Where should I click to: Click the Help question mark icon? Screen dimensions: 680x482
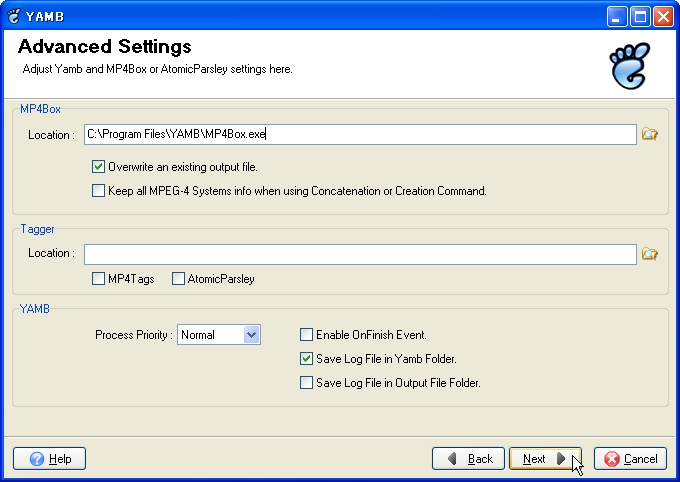pos(37,459)
